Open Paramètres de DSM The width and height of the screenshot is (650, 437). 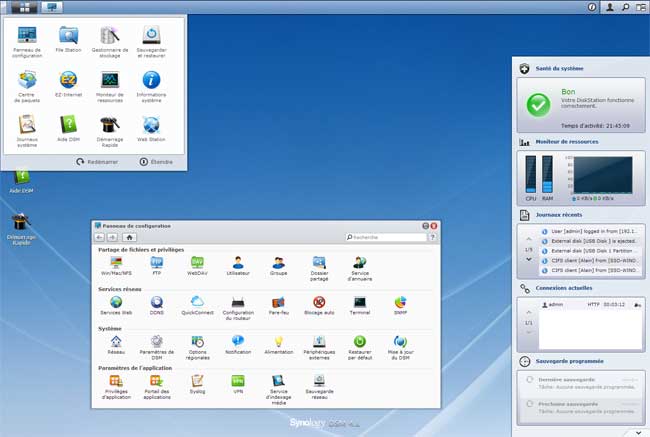[x=157, y=347]
